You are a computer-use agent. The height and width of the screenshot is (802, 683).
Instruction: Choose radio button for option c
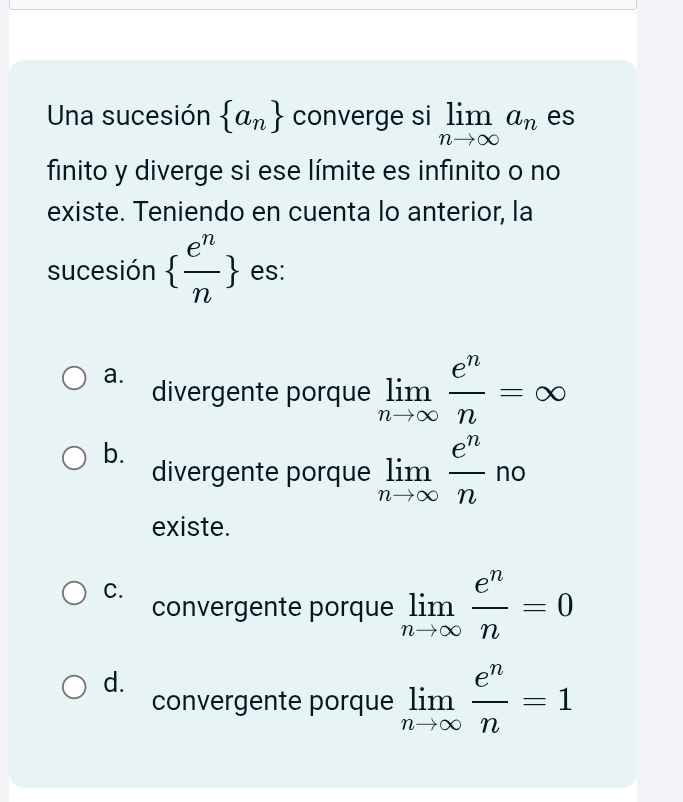(76, 594)
